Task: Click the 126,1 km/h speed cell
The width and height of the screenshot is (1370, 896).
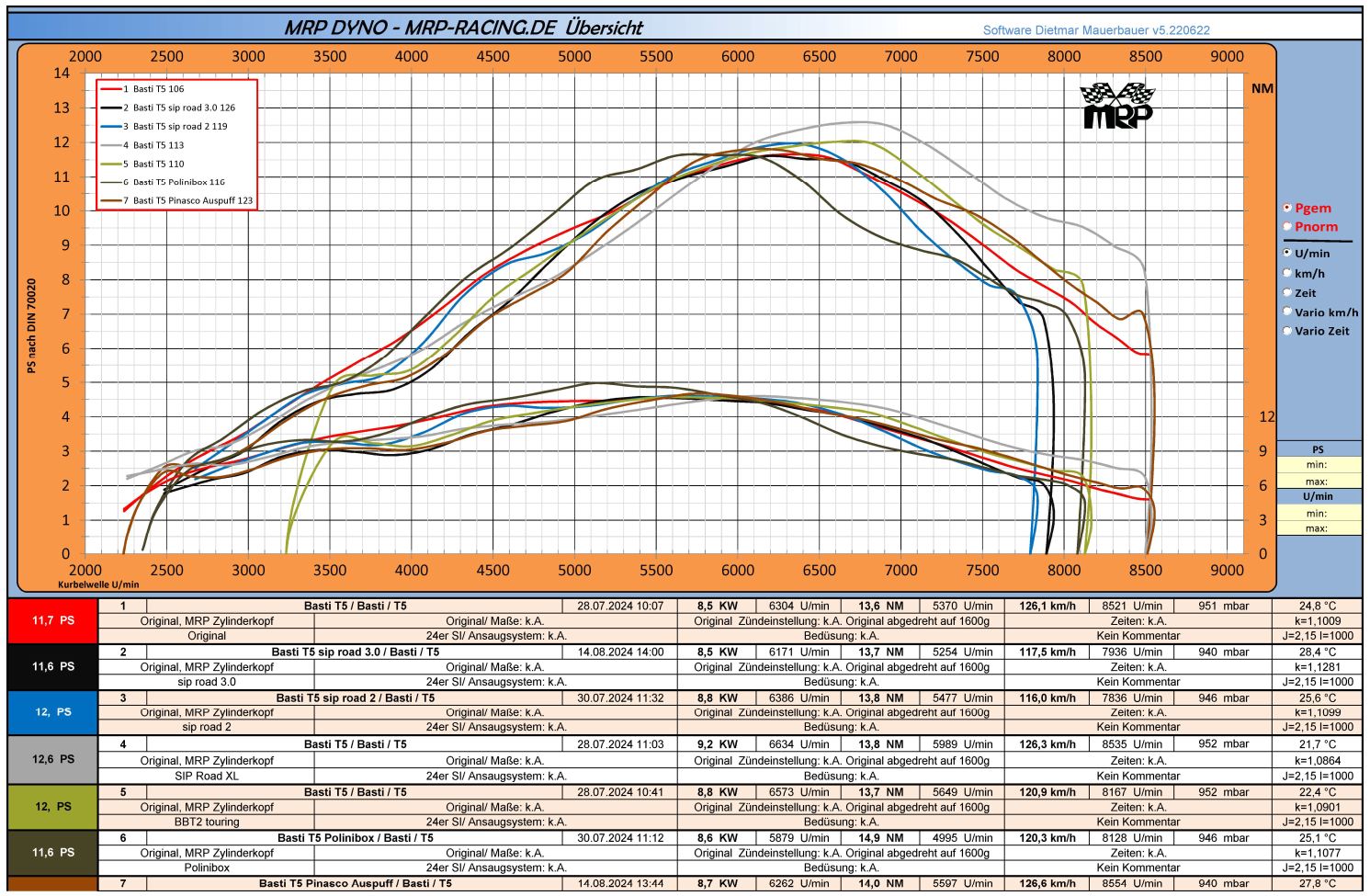Action: pyautogui.click(x=1047, y=607)
